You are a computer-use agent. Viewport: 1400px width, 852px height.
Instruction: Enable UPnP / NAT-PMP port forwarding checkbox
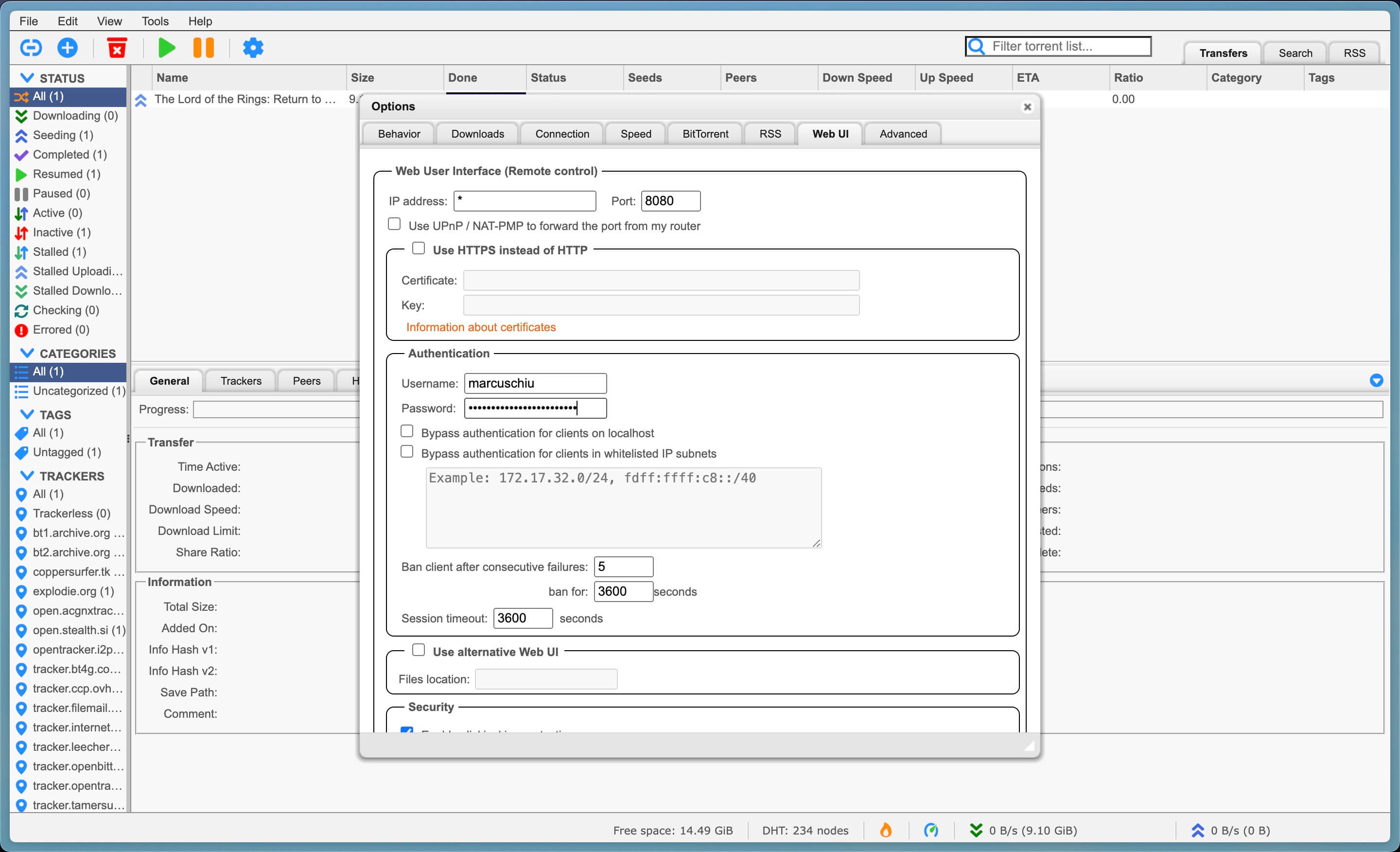[394, 225]
